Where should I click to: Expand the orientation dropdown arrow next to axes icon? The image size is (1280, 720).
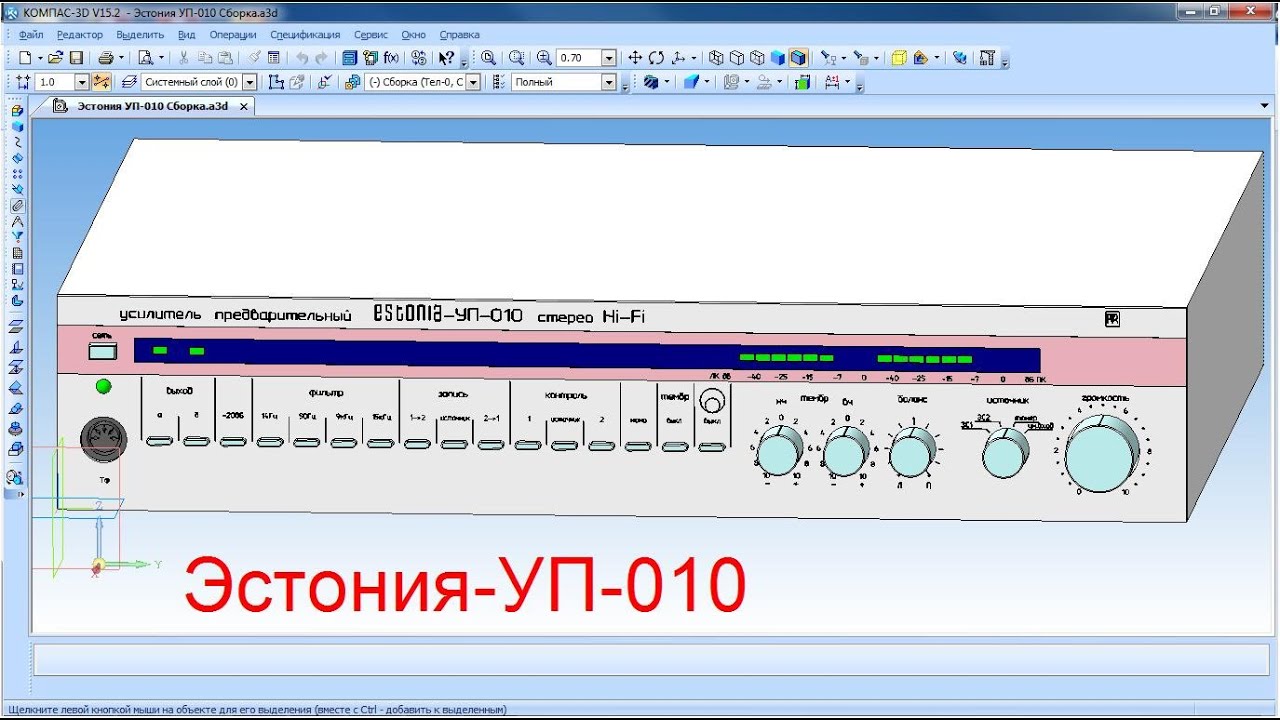coord(694,58)
